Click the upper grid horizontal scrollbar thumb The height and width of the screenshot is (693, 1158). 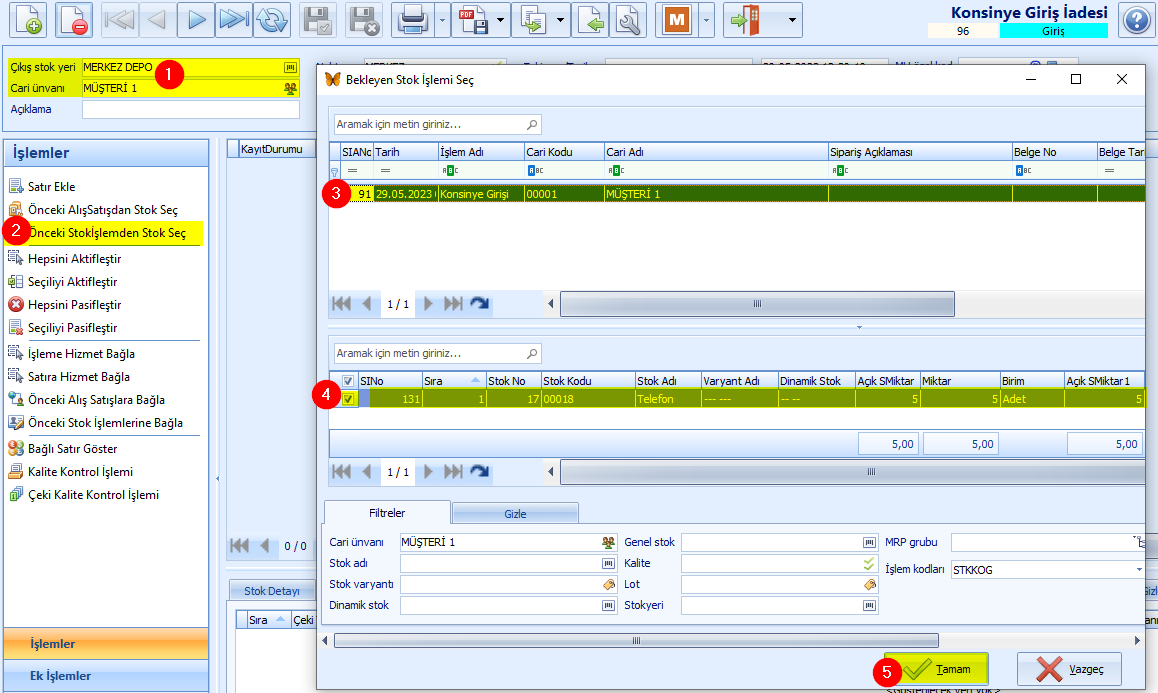757,304
